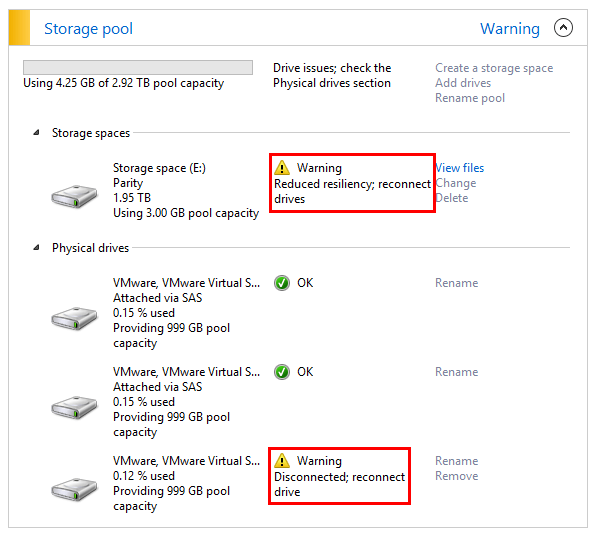600x534 pixels.
Task: Click Add drives link
Action: 463,83
